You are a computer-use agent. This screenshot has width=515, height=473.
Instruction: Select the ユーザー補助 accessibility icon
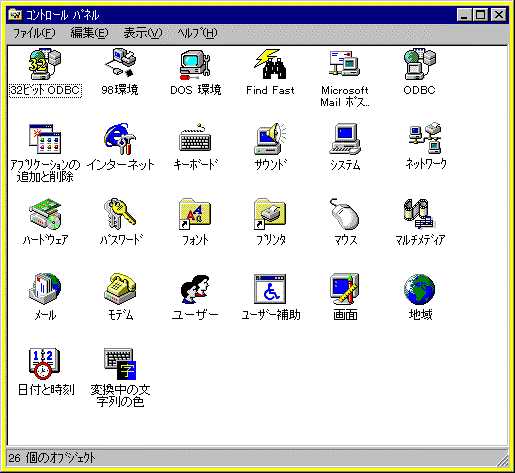tap(270, 289)
